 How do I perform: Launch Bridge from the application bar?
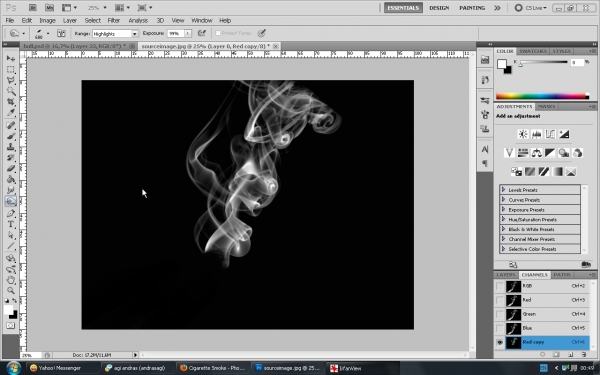(x=33, y=8)
